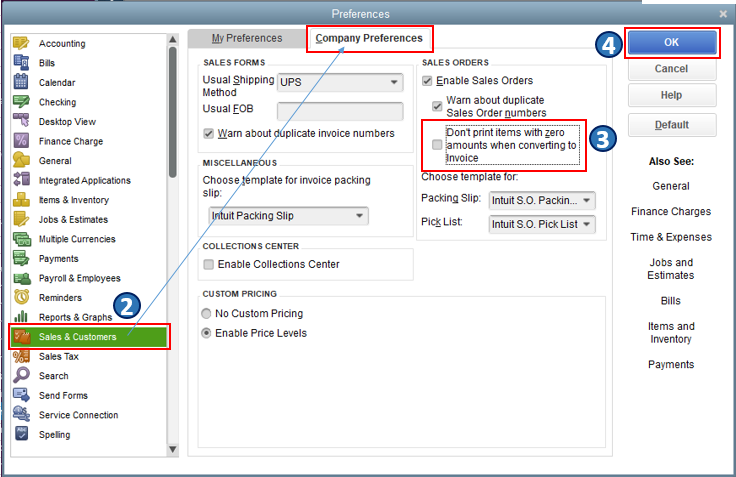Open the Spelling preferences icon
The width and height of the screenshot is (736, 477).
(21, 434)
